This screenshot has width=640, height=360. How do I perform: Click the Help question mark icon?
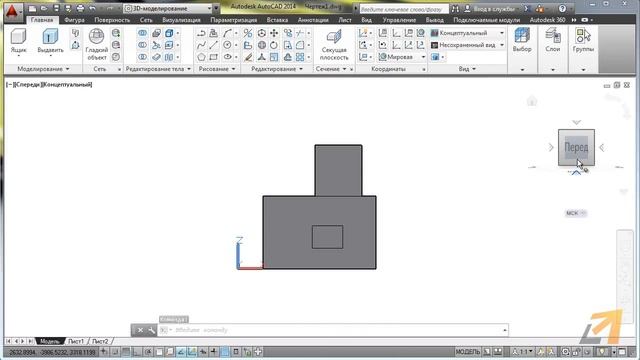coord(562,9)
